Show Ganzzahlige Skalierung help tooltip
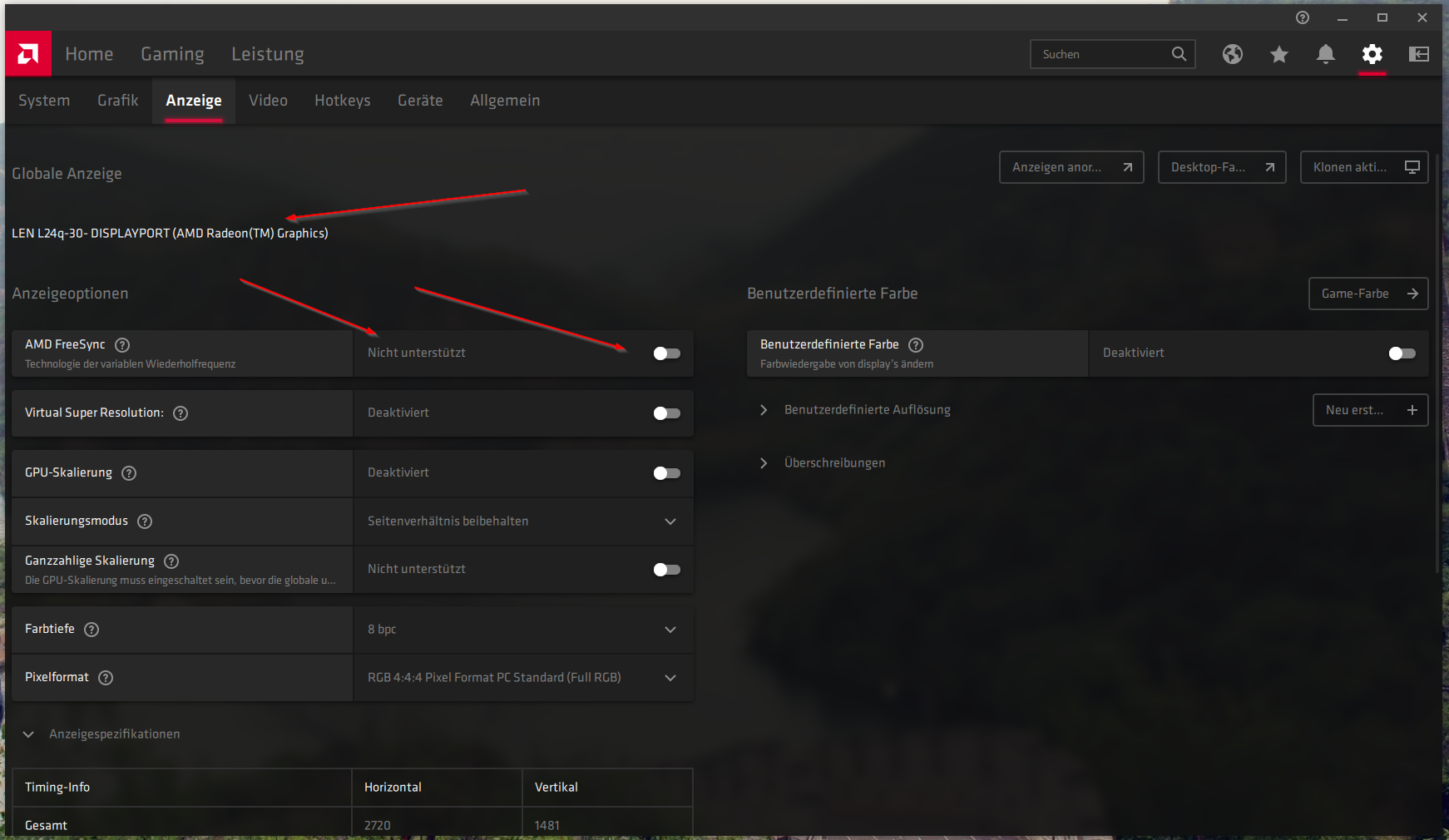Image resolution: width=1449 pixels, height=840 pixels. [171, 561]
